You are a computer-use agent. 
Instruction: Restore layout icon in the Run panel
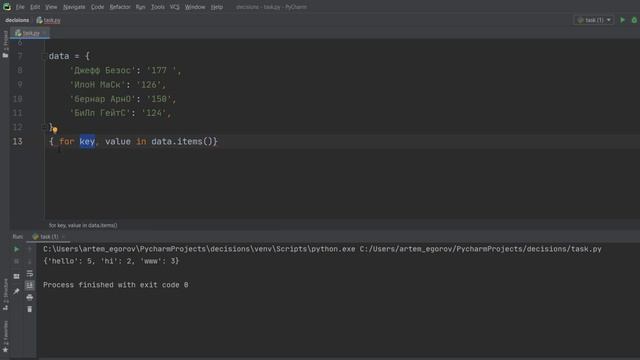[x=16, y=276]
